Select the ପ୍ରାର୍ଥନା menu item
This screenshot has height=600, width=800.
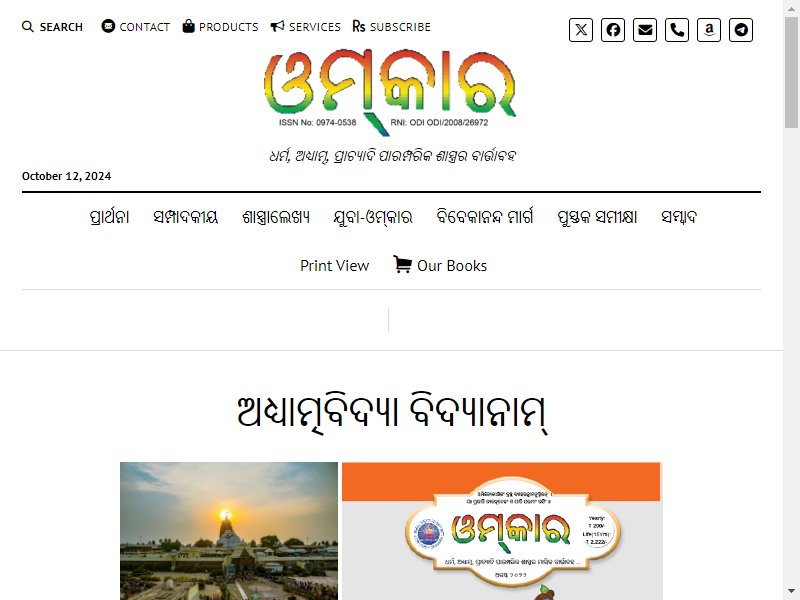click(109, 217)
